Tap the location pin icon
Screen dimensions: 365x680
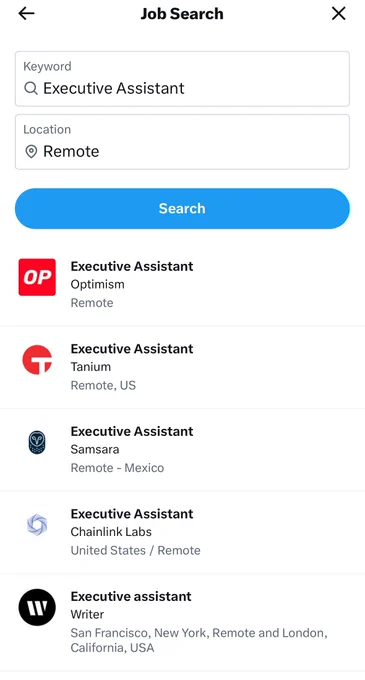[x=31, y=151]
